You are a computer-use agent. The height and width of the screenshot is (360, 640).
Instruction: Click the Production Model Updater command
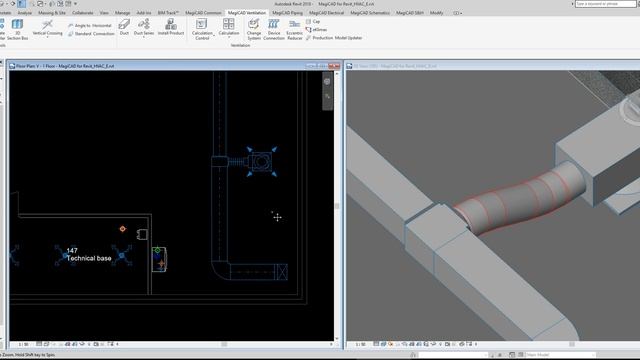334,38
